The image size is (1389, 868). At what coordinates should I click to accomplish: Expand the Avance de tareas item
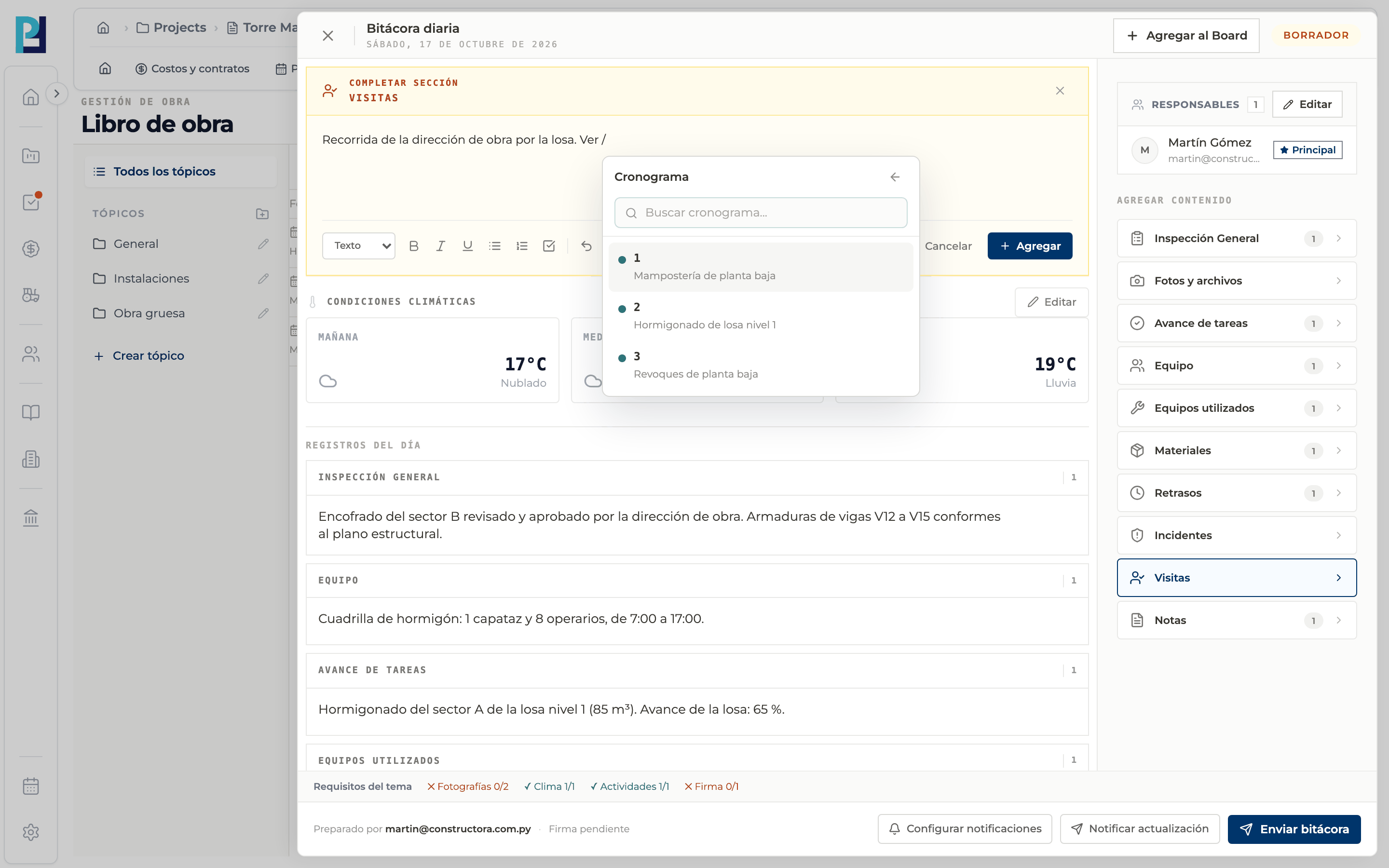point(1236,323)
